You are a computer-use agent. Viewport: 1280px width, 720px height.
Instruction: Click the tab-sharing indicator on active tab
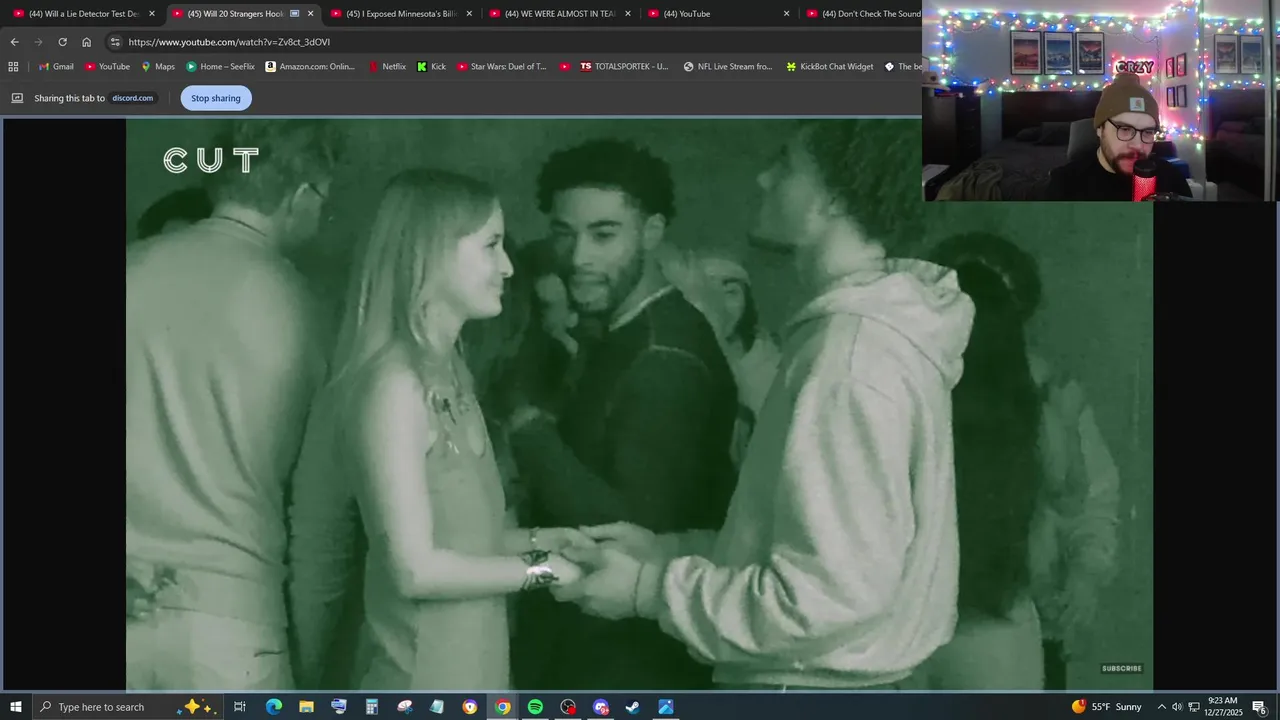click(x=295, y=14)
